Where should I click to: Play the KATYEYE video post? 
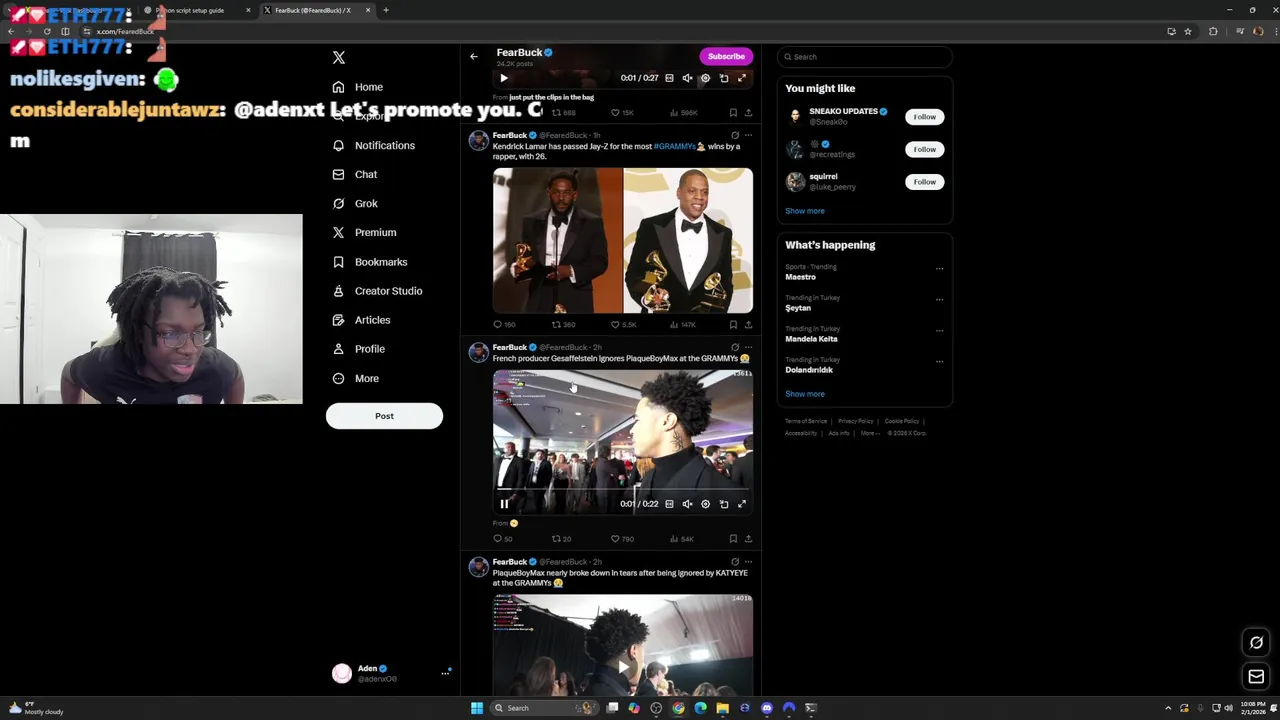click(x=623, y=666)
